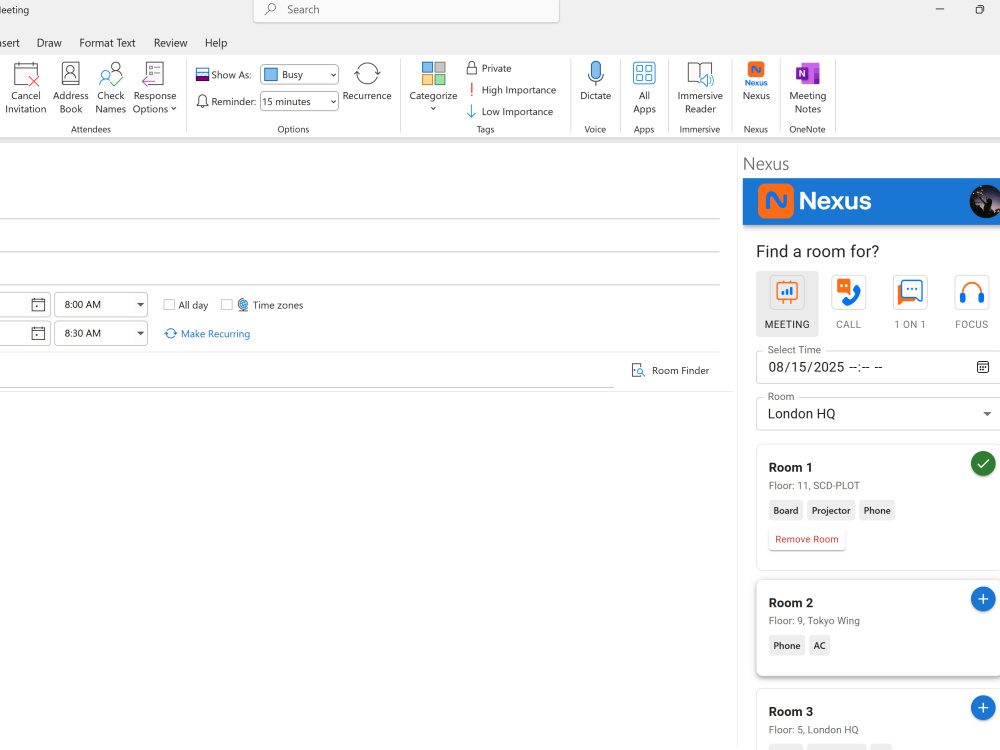The image size is (1000, 750).
Task: Add Room 2 with plus button
Action: pyautogui.click(x=983, y=599)
